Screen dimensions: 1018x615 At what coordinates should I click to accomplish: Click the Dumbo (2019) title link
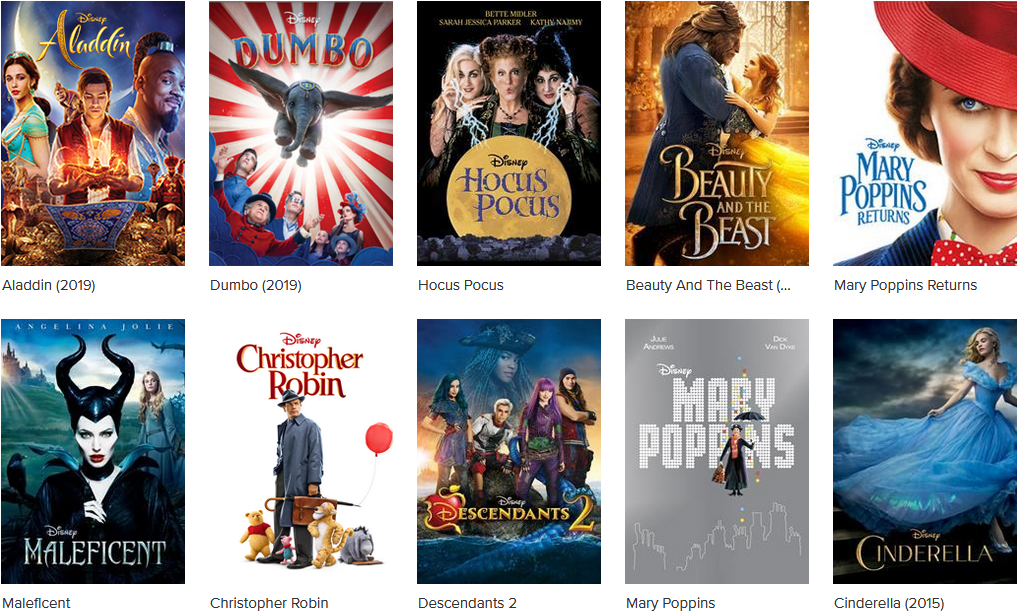click(x=256, y=285)
